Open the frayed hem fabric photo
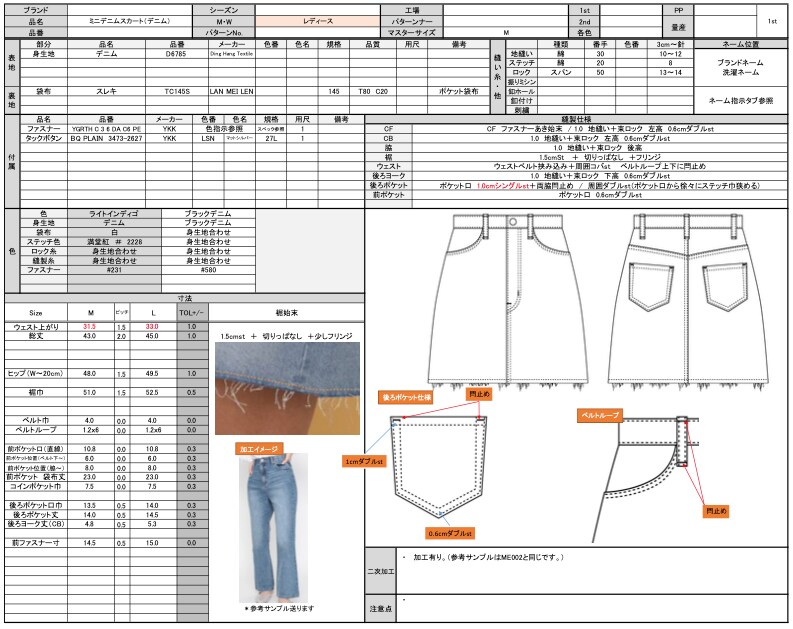The height and width of the screenshot is (629, 793). pos(287,388)
